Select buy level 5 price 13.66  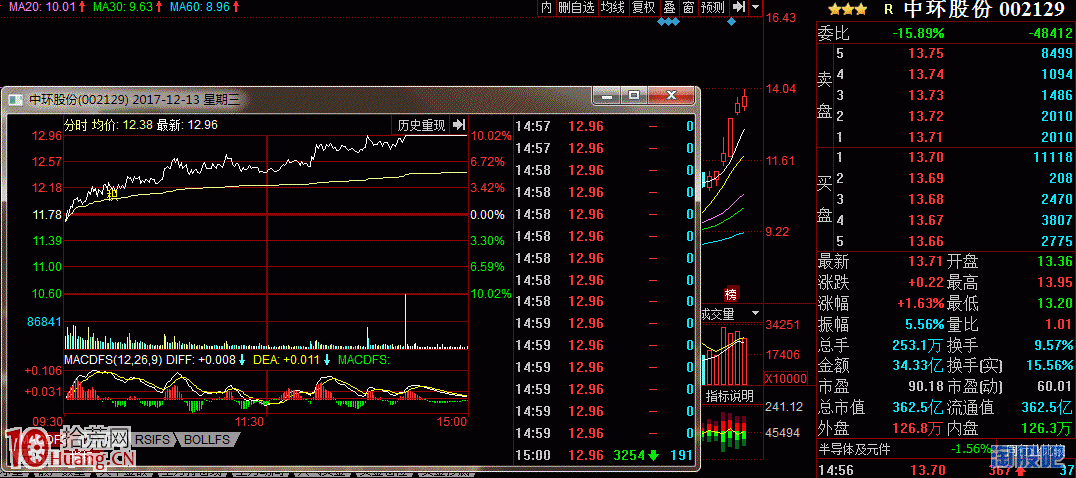click(x=926, y=241)
